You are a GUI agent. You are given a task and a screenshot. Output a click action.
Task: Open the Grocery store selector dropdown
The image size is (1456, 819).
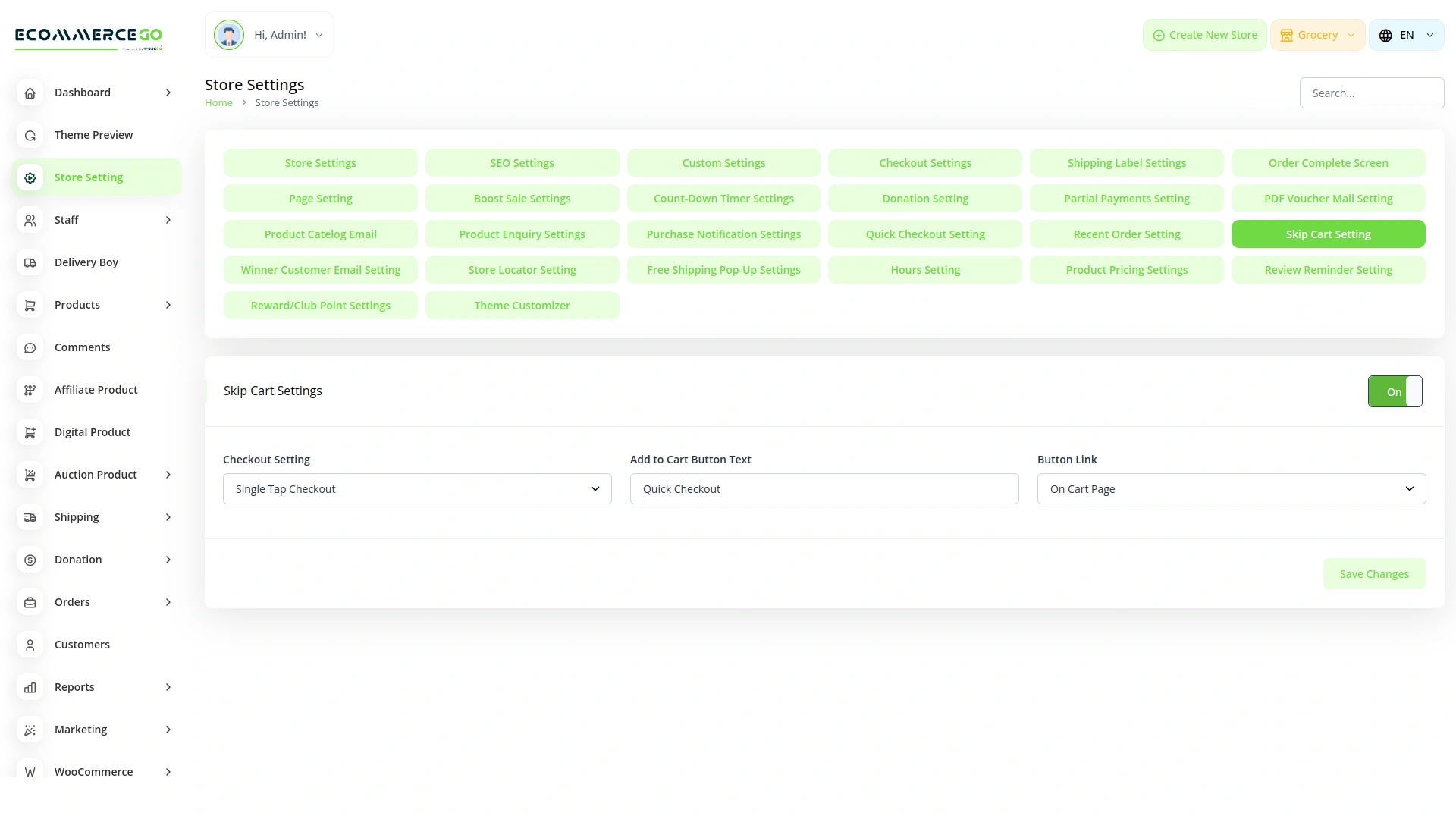click(1317, 35)
